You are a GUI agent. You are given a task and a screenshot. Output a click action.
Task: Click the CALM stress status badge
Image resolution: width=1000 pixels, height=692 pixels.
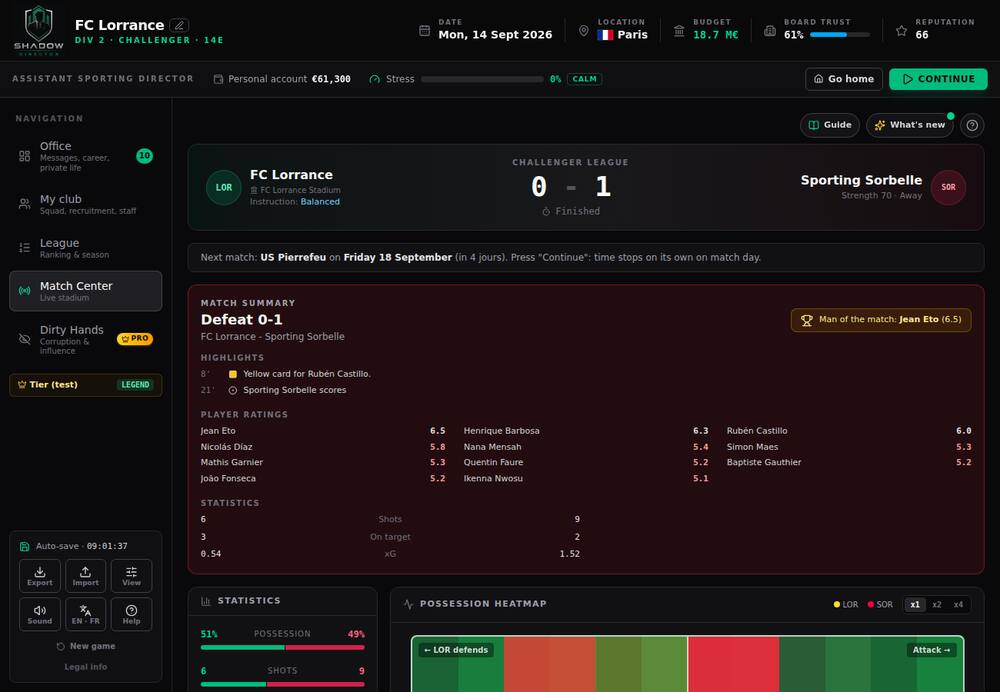[584, 79]
